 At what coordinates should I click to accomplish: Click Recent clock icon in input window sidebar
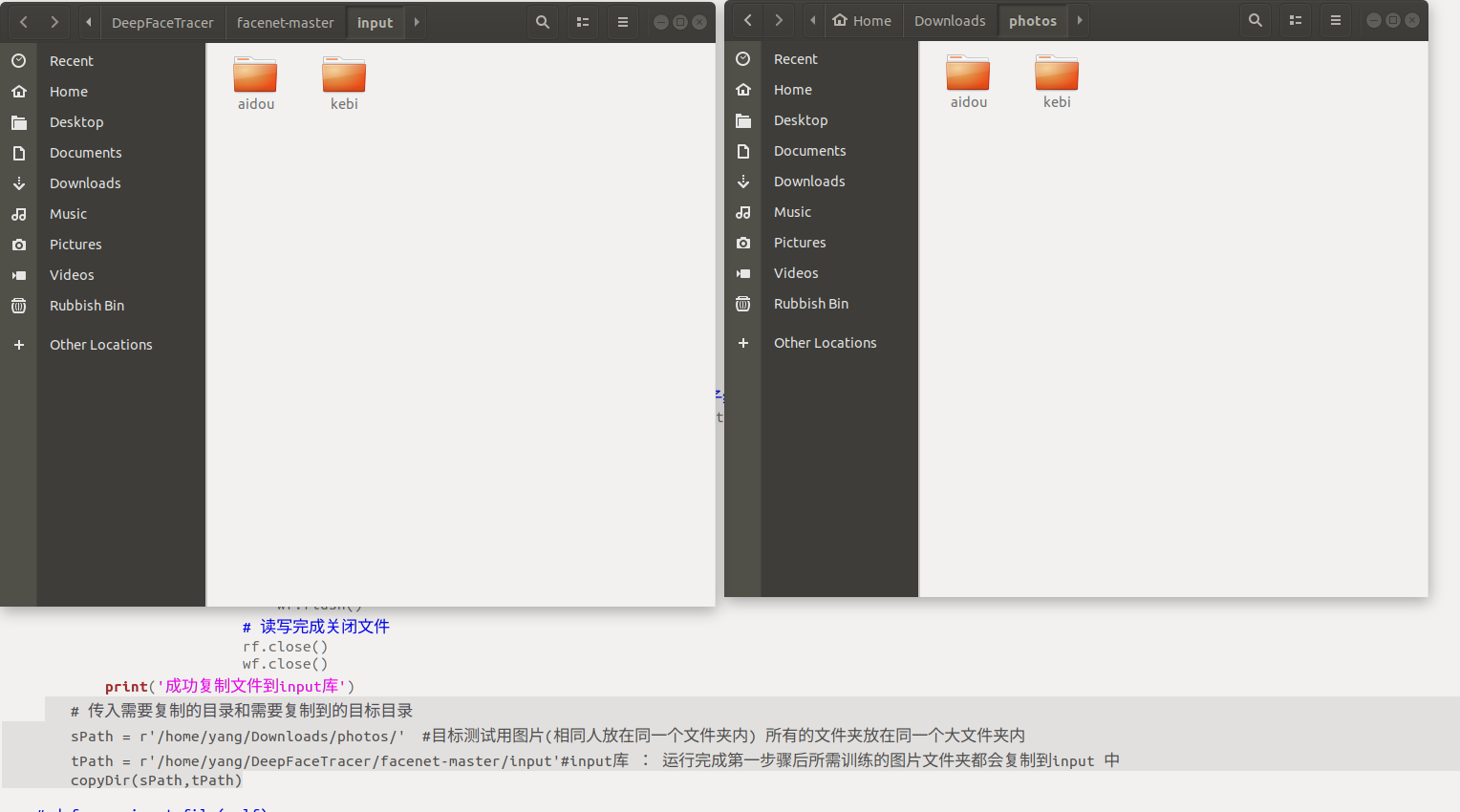18,61
